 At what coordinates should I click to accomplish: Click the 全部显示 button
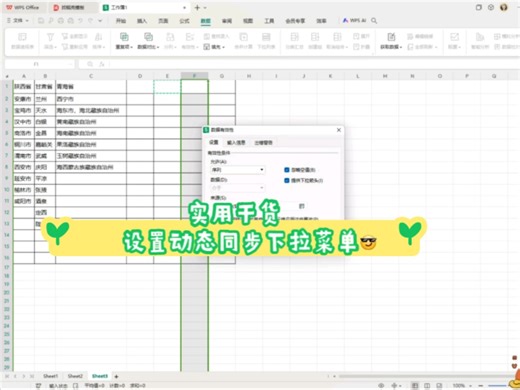pyautogui.click(x=75, y=36)
